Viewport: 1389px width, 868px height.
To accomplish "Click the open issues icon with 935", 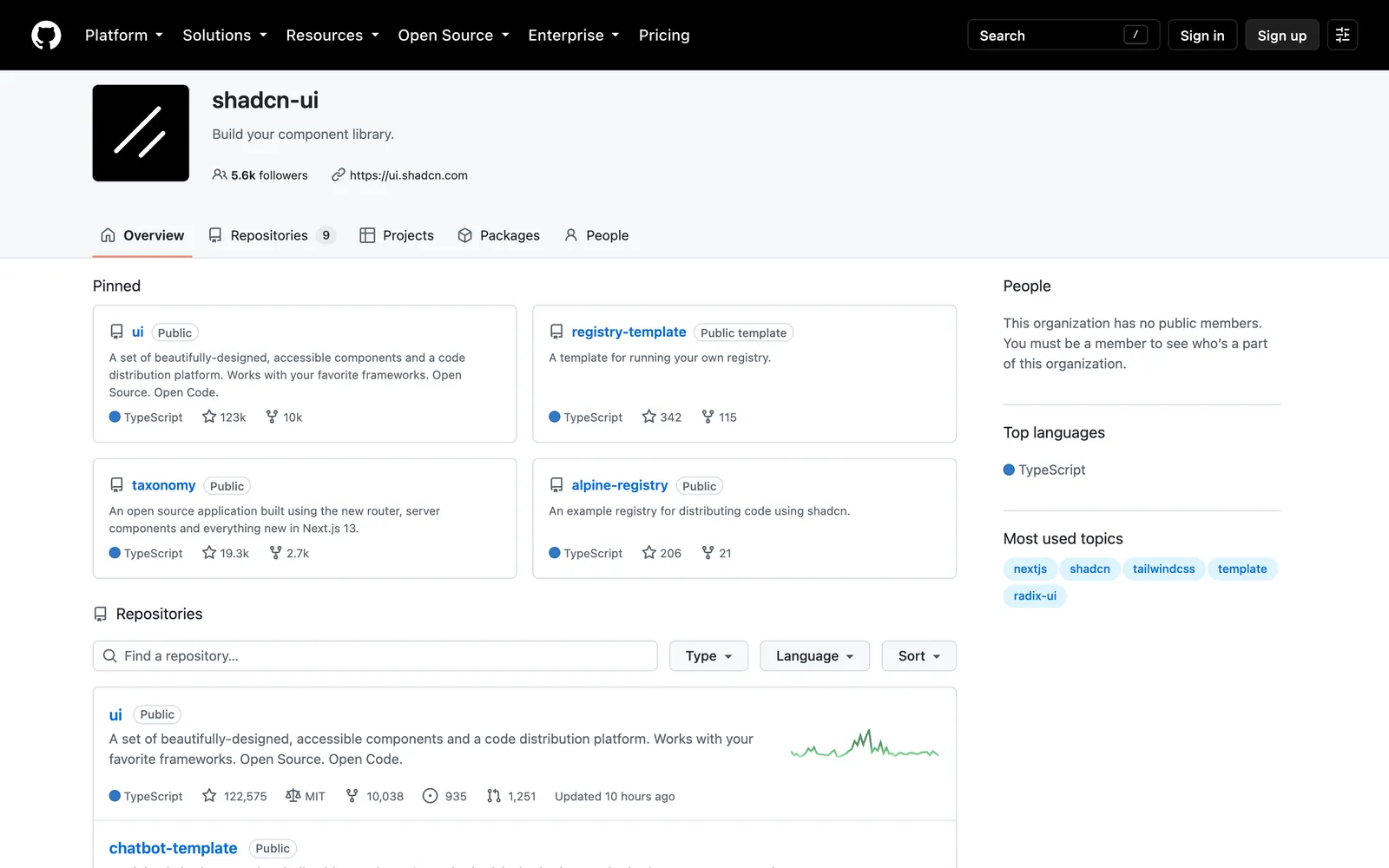I will 430,796.
